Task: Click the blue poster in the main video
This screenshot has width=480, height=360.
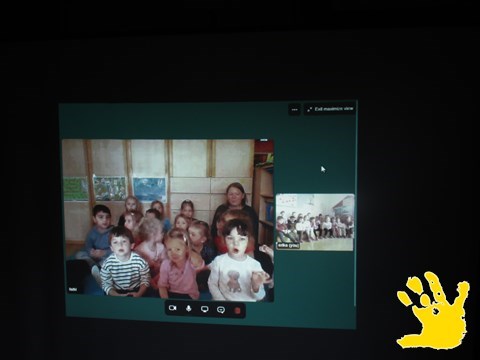Action: pyautogui.click(x=149, y=190)
